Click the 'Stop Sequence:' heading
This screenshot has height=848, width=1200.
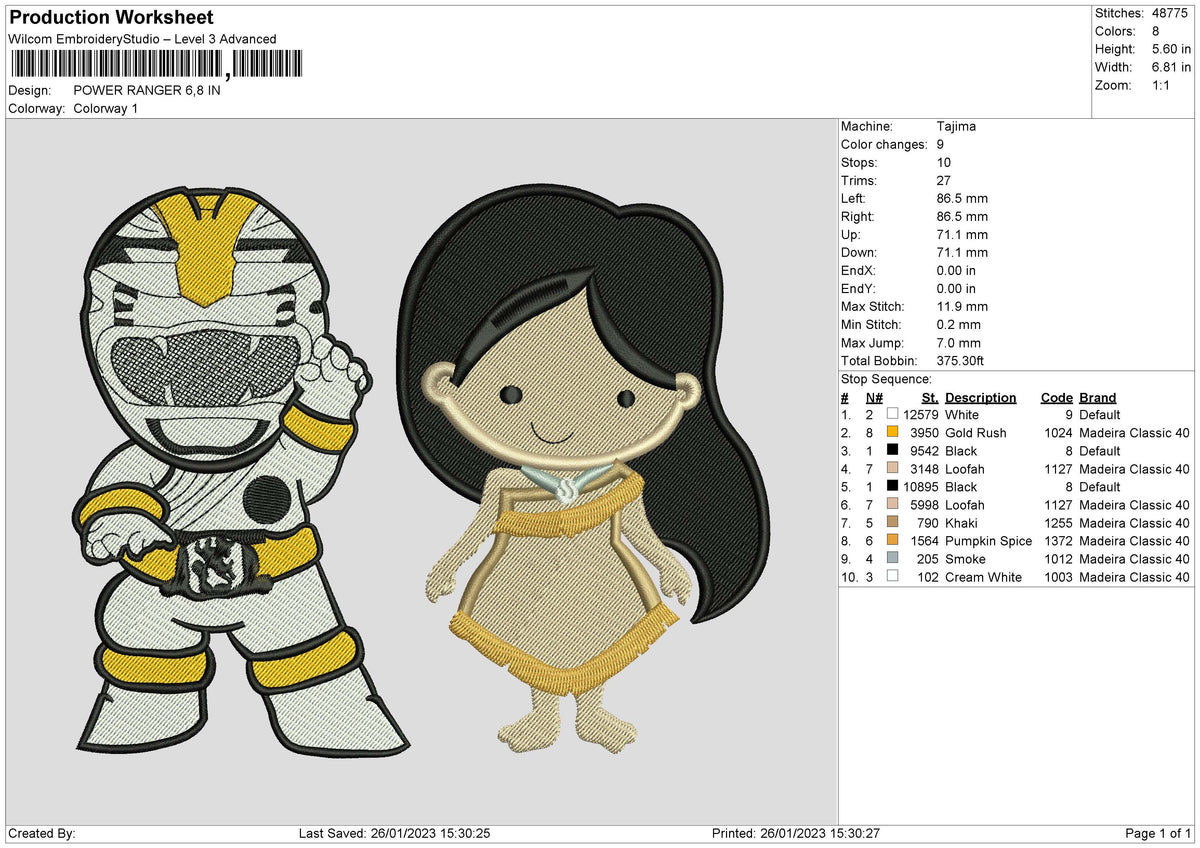coord(886,379)
